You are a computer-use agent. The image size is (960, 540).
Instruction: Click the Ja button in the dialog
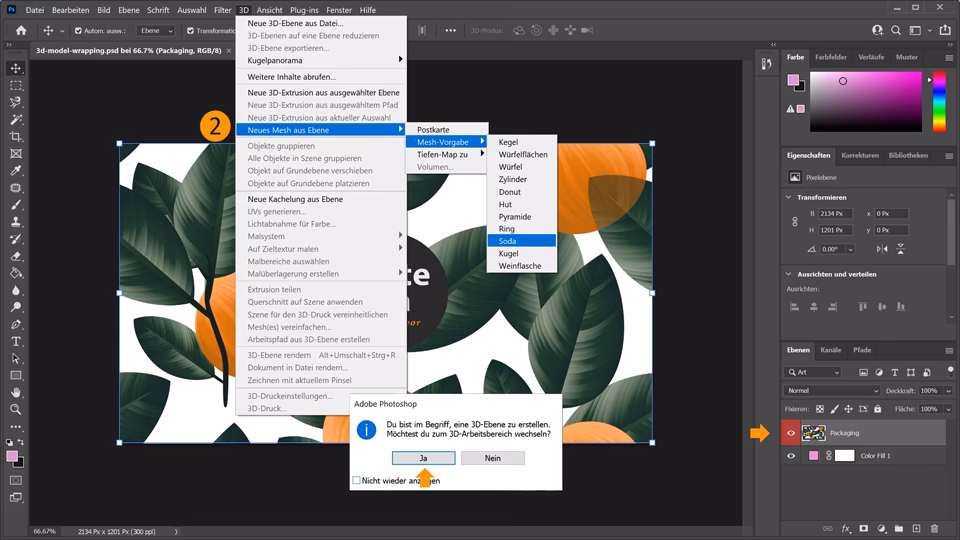(423, 457)
